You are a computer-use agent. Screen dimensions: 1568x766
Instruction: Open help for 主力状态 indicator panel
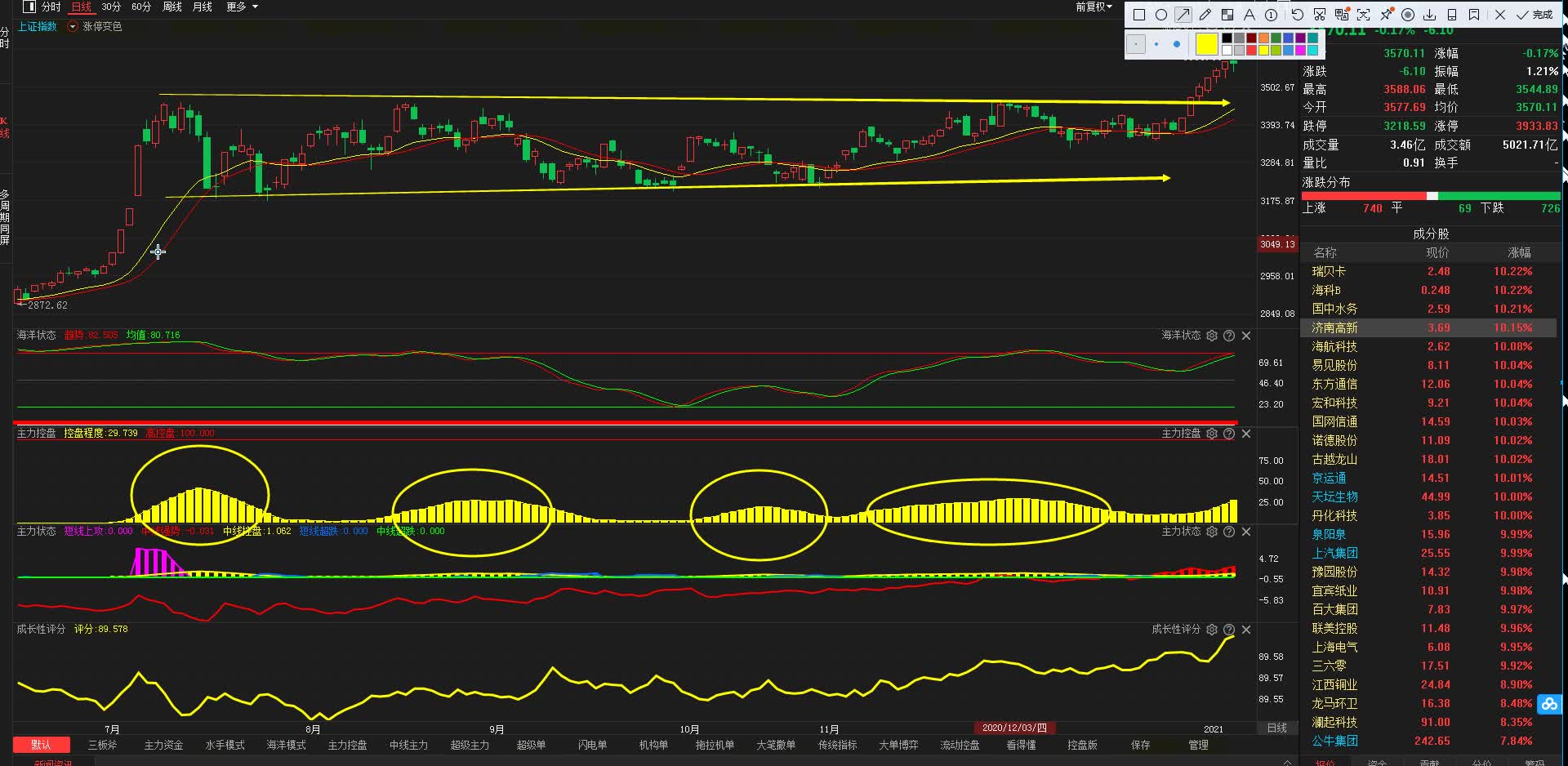(1229, 532)
